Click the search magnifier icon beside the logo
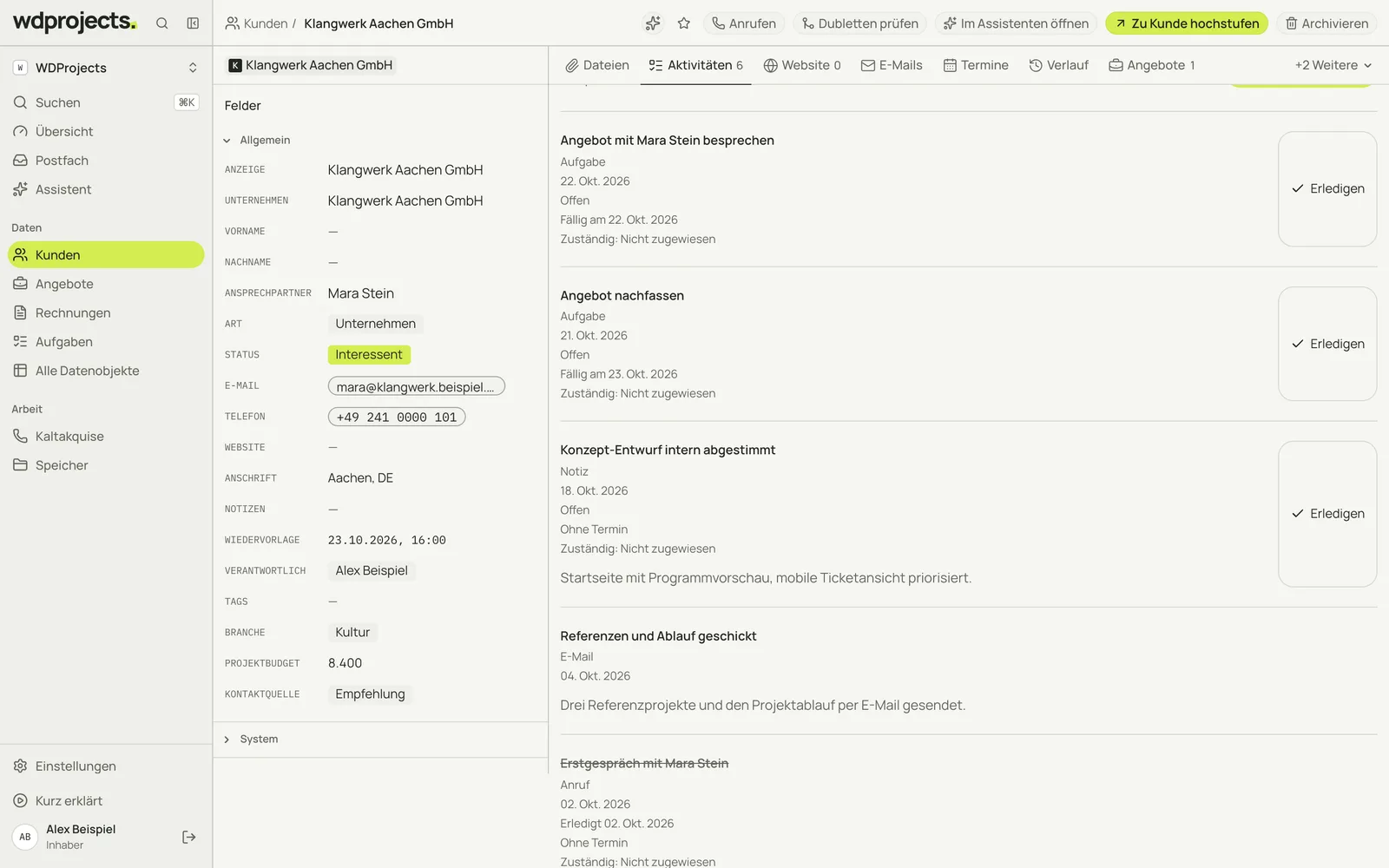 click(161, 23)
